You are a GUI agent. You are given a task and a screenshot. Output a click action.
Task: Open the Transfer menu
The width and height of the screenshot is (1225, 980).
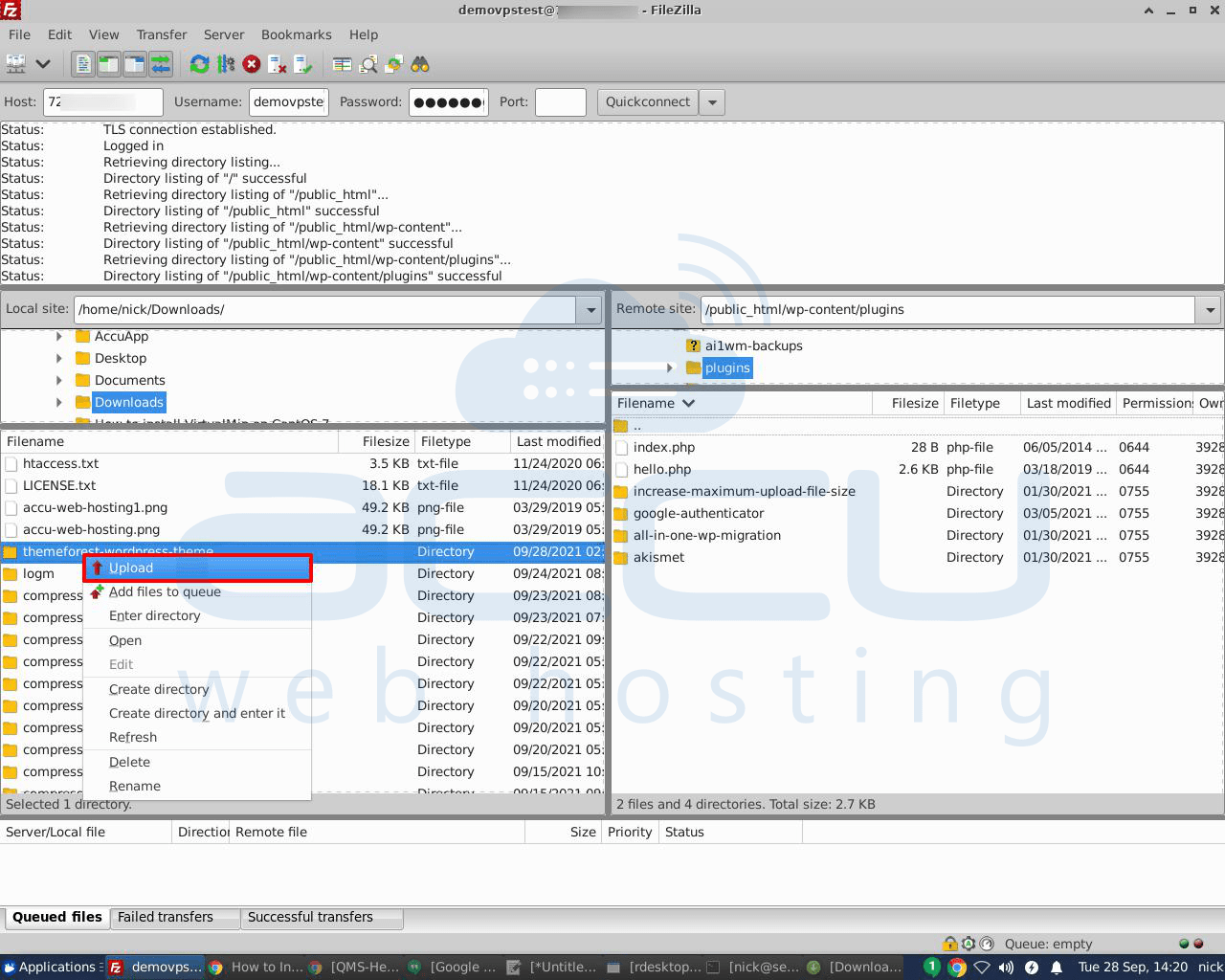point(162,34)
